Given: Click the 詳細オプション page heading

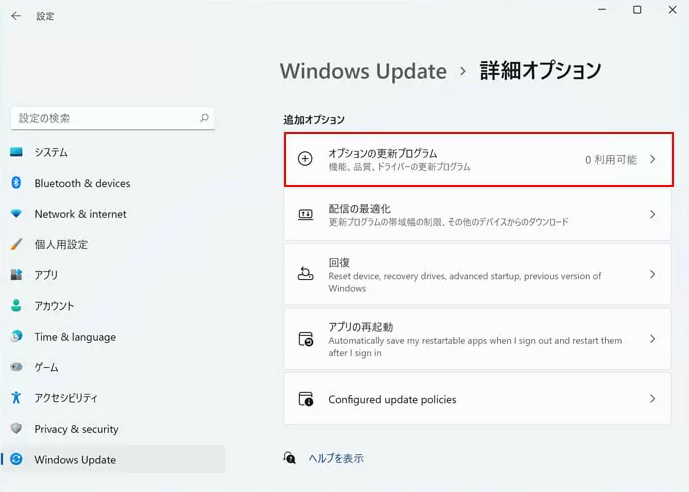Looking at the screenshot, I should pyautogui.click(x=540, y=70).
